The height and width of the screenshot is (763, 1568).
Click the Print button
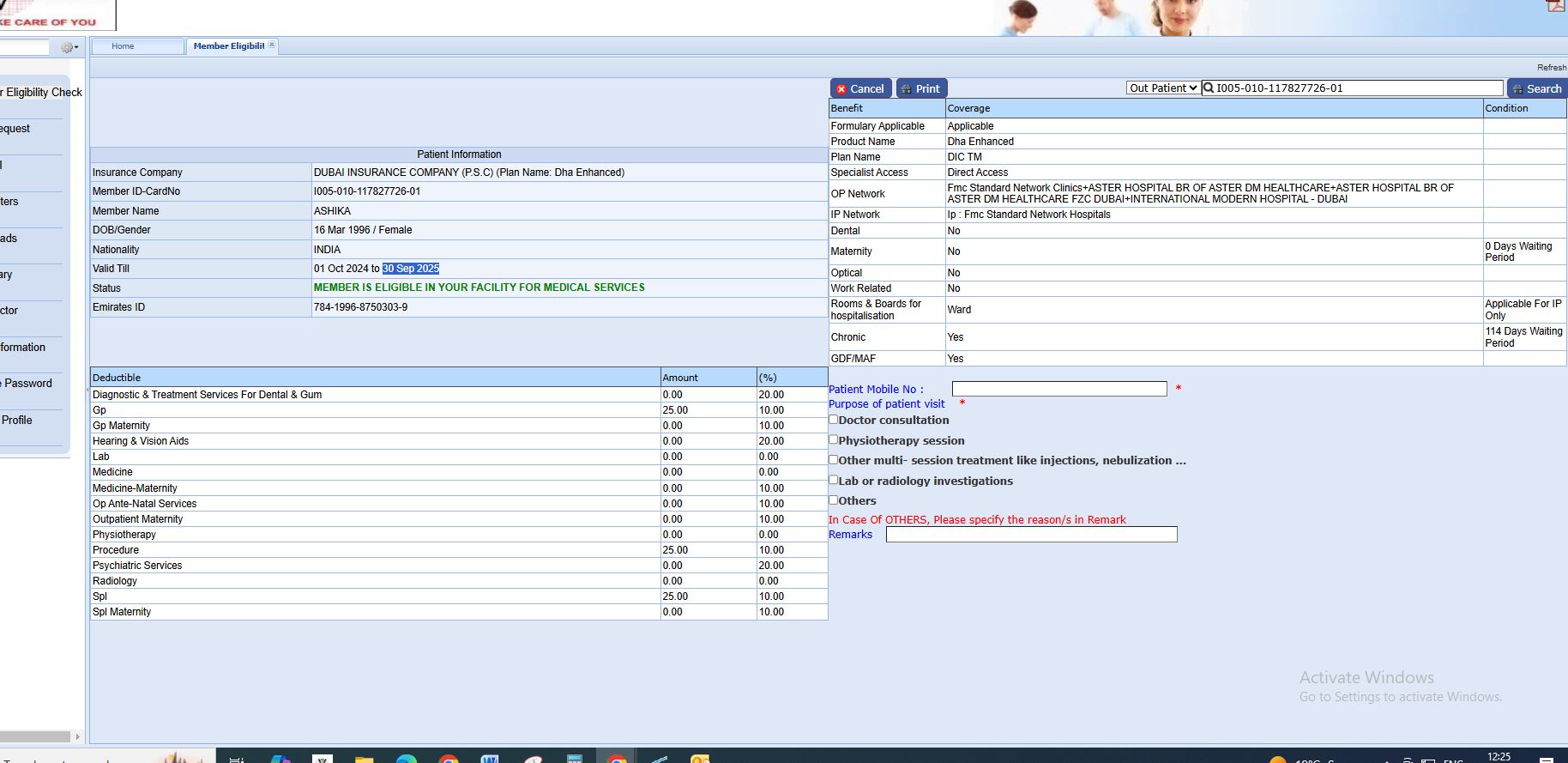tap(921, 88)
